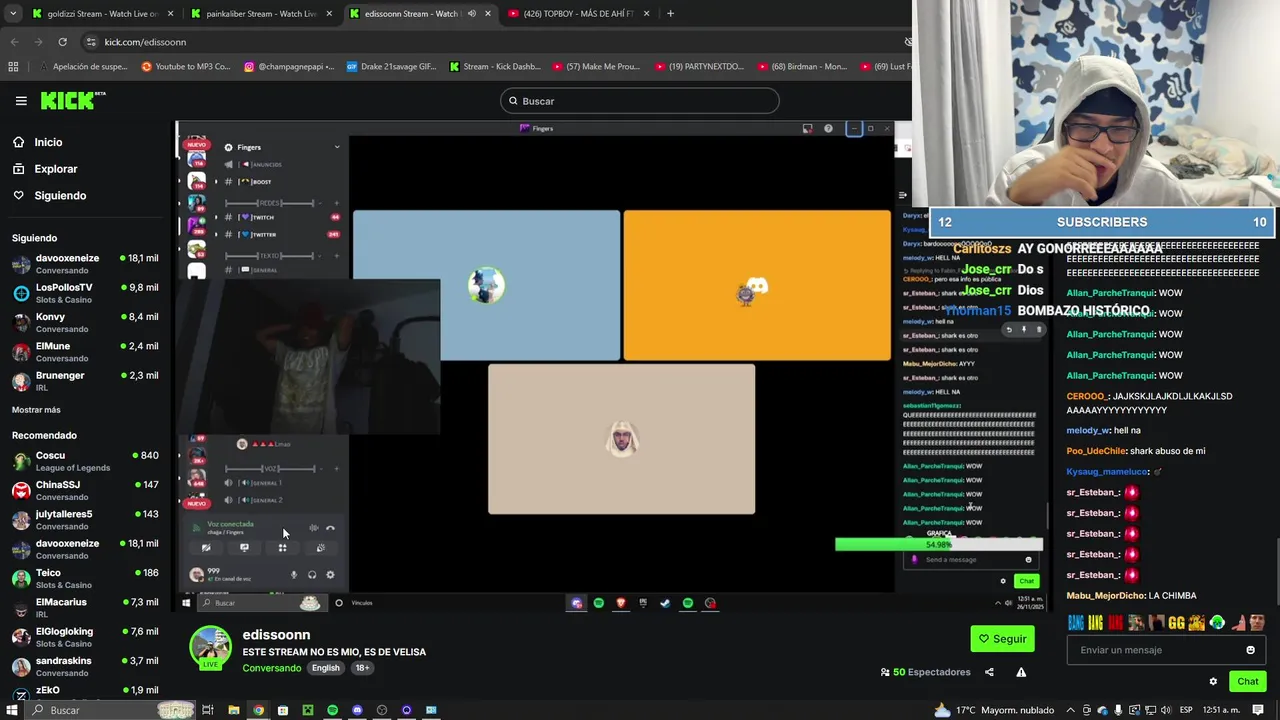
Task: Mute the edissoonn tab via its speaker icon
Action: point(472,14)
